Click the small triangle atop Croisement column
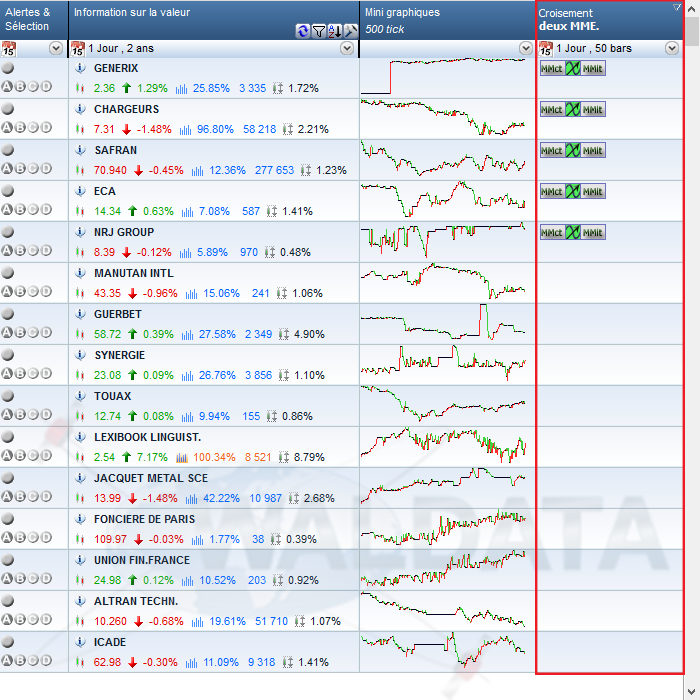 pyautogui.click(x=677, y=7)
